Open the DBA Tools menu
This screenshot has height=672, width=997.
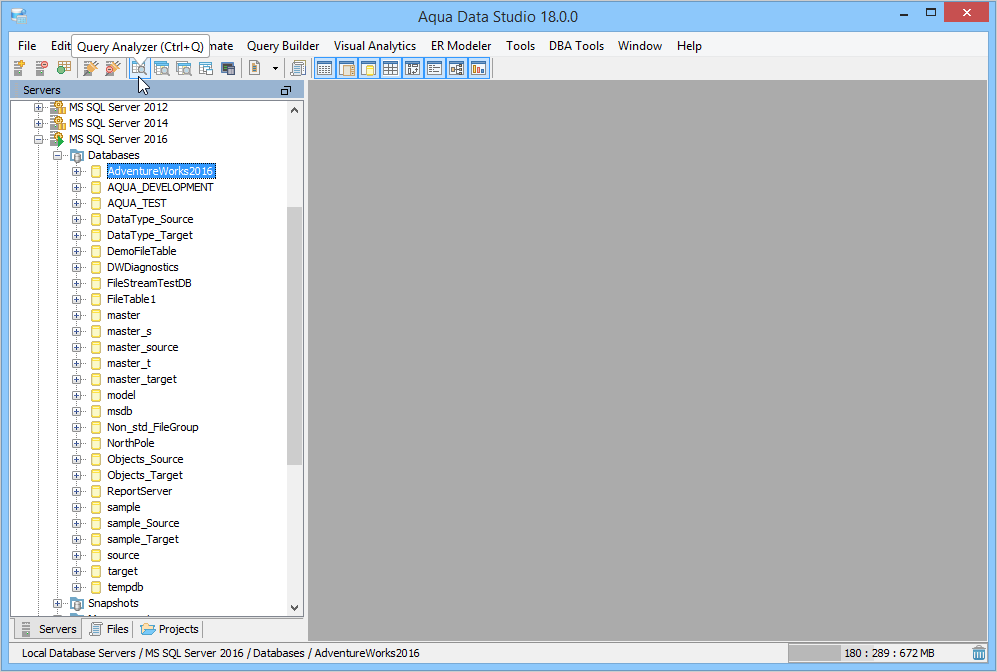[x=576, y=46]
